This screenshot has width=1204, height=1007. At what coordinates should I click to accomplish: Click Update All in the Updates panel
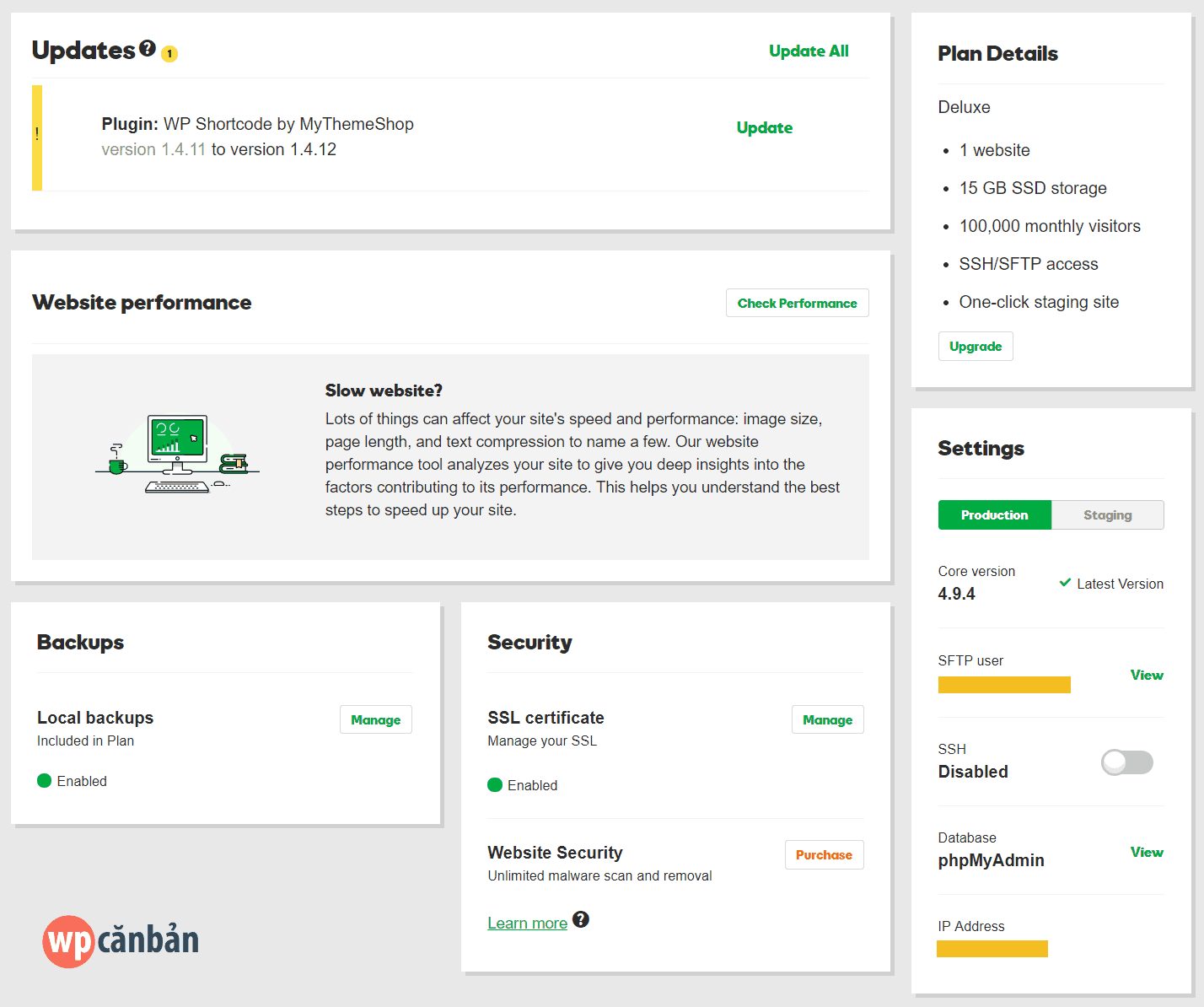pyautogui.click(x=808, y=51)
